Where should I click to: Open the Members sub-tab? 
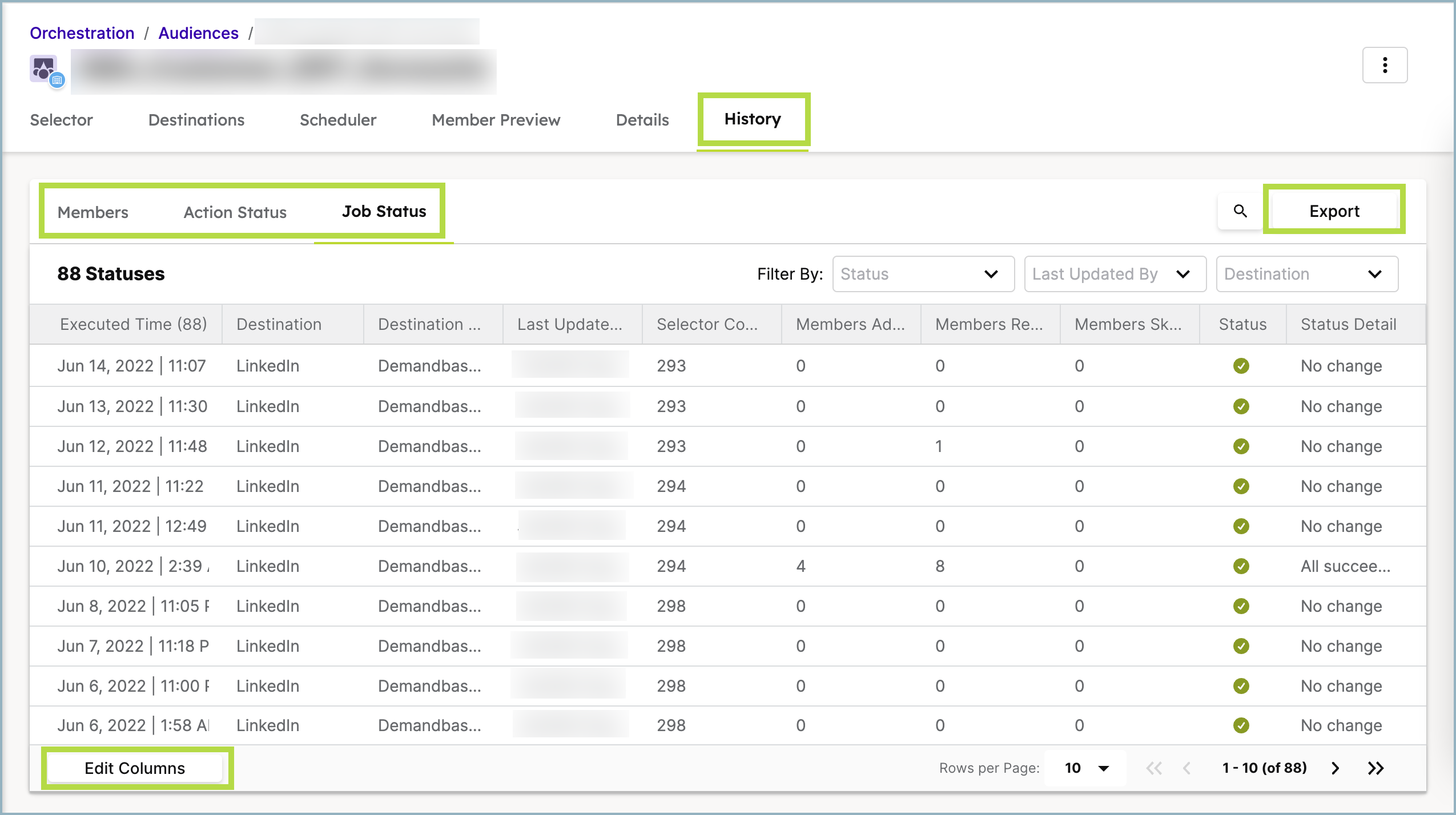(x=93, y=212)
